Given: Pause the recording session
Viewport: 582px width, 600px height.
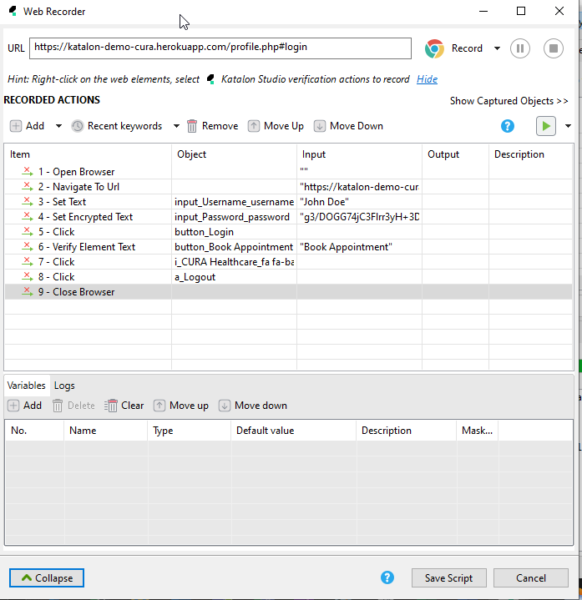Looking at the screenshot, I should pos(520,49).
